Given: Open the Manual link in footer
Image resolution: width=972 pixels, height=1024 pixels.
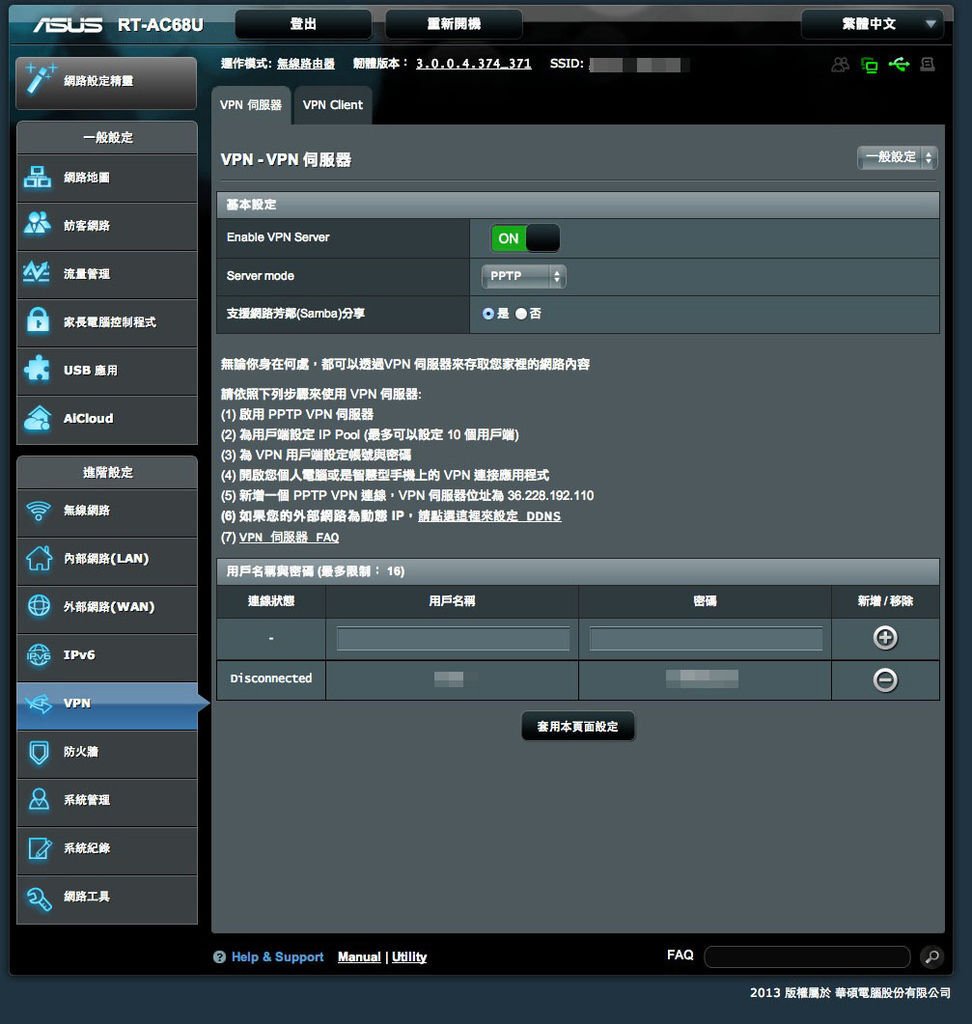Looking at the screenshot, I should point(359,957).
